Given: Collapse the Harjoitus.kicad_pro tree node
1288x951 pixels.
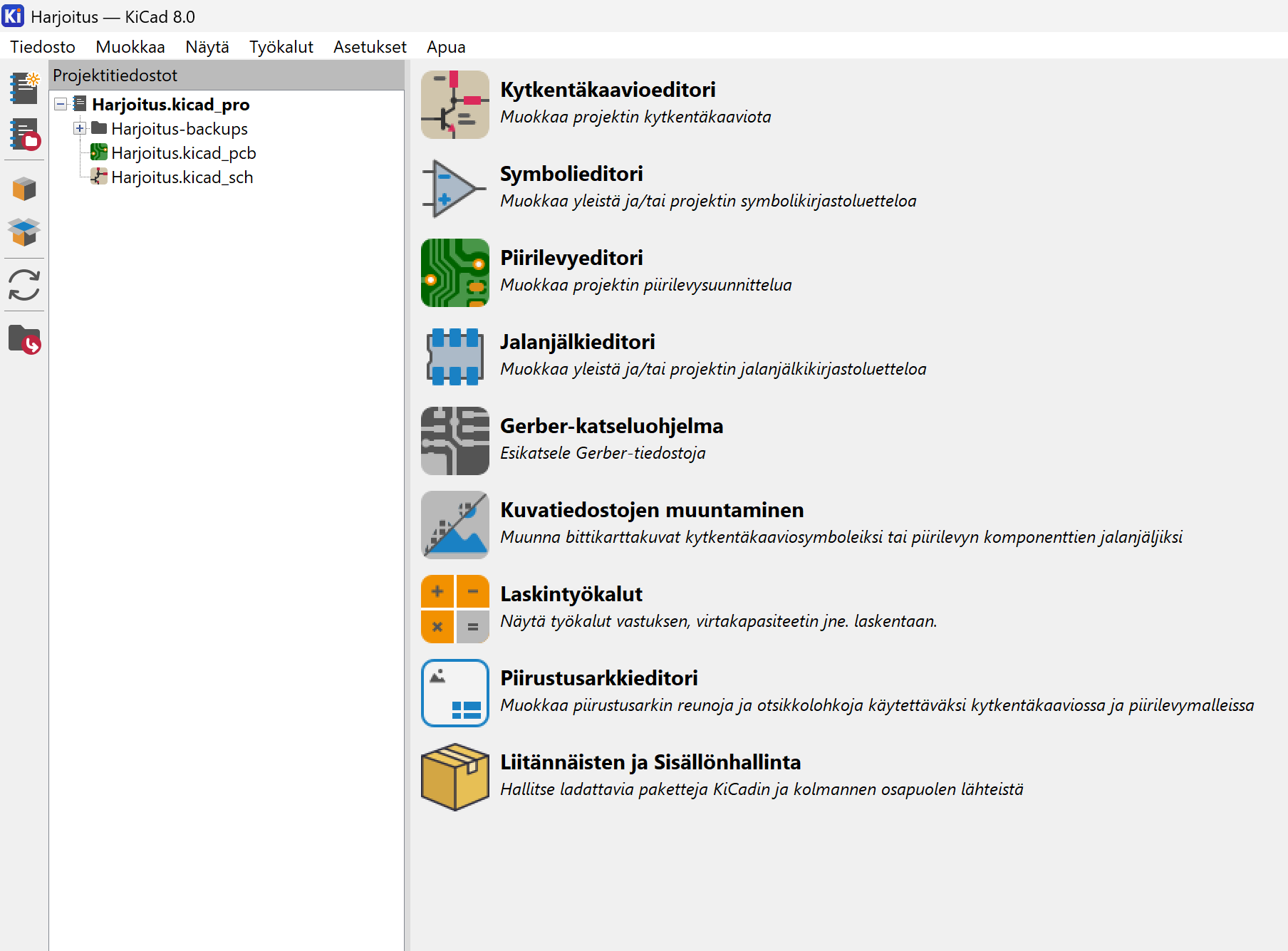Looking at the screenshot, I should tap(61, 105).
